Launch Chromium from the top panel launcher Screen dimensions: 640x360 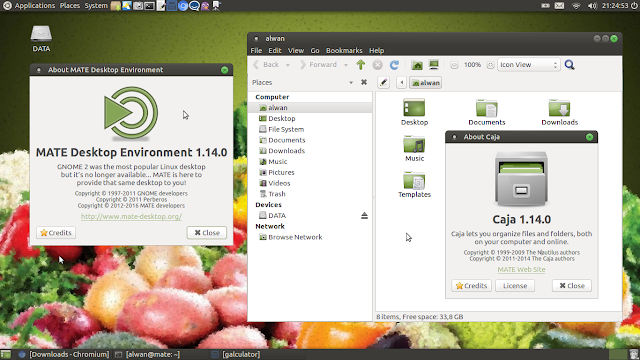pos(183,6)
